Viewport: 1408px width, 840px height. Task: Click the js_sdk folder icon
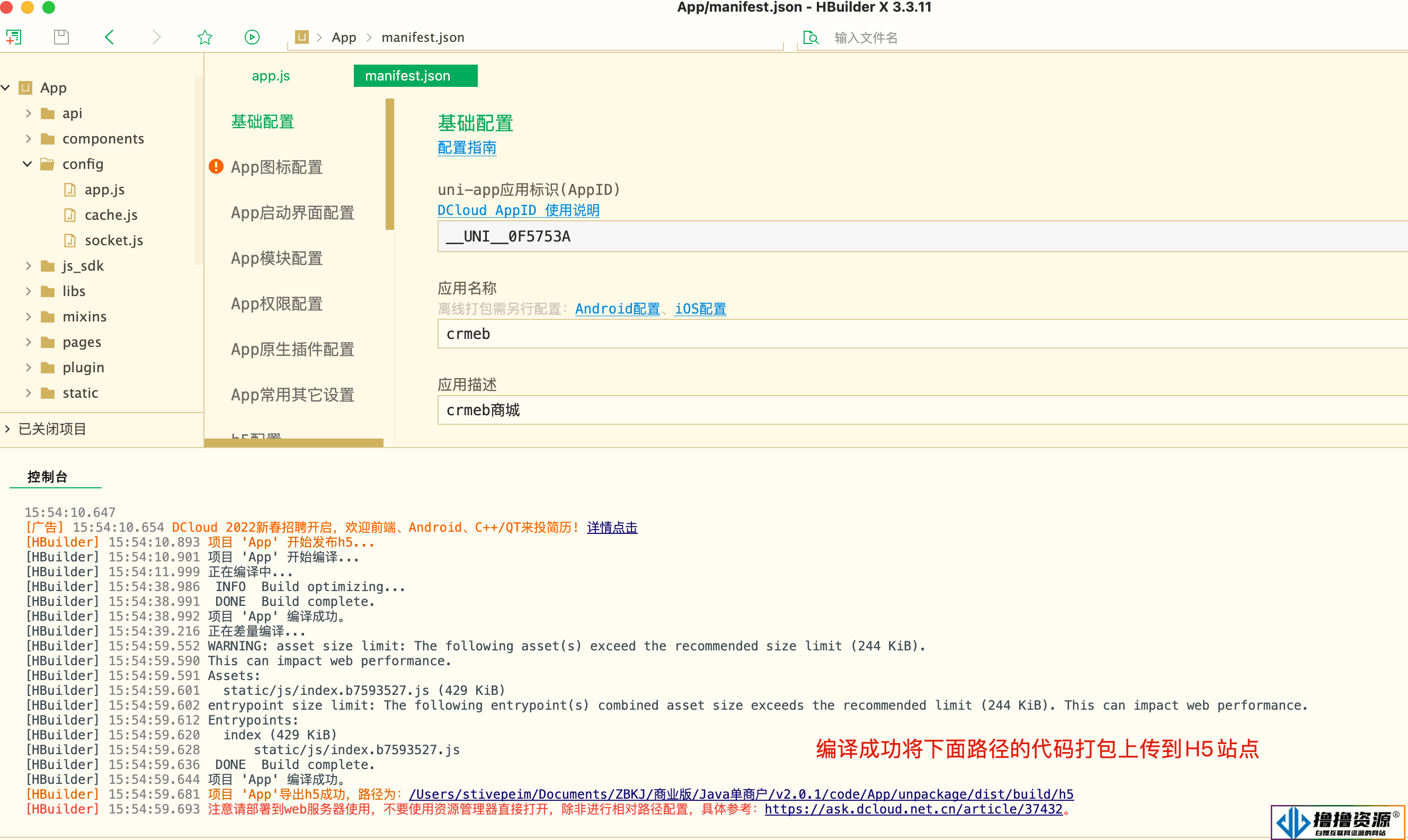point(48,266)
